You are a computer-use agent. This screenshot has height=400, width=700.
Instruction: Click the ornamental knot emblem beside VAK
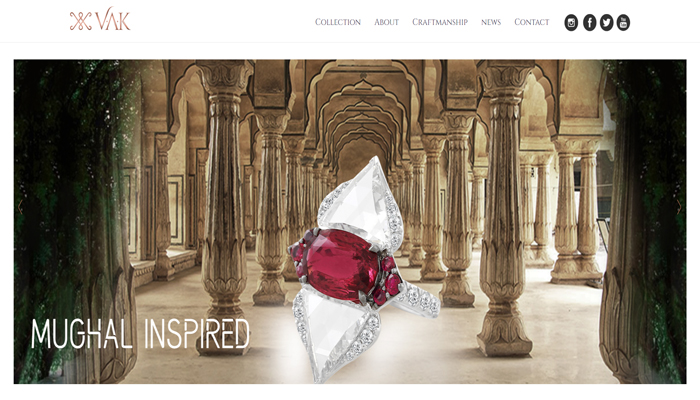click(x=80, y=21)
